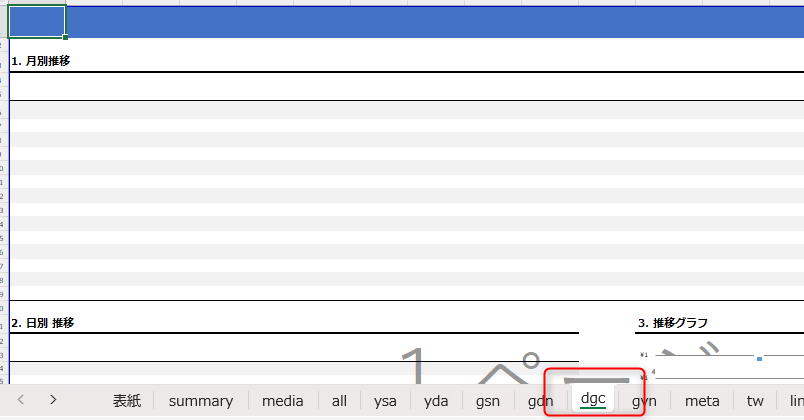
Task: Select the highlighted cell in the blue header
Action: [37, 21]
